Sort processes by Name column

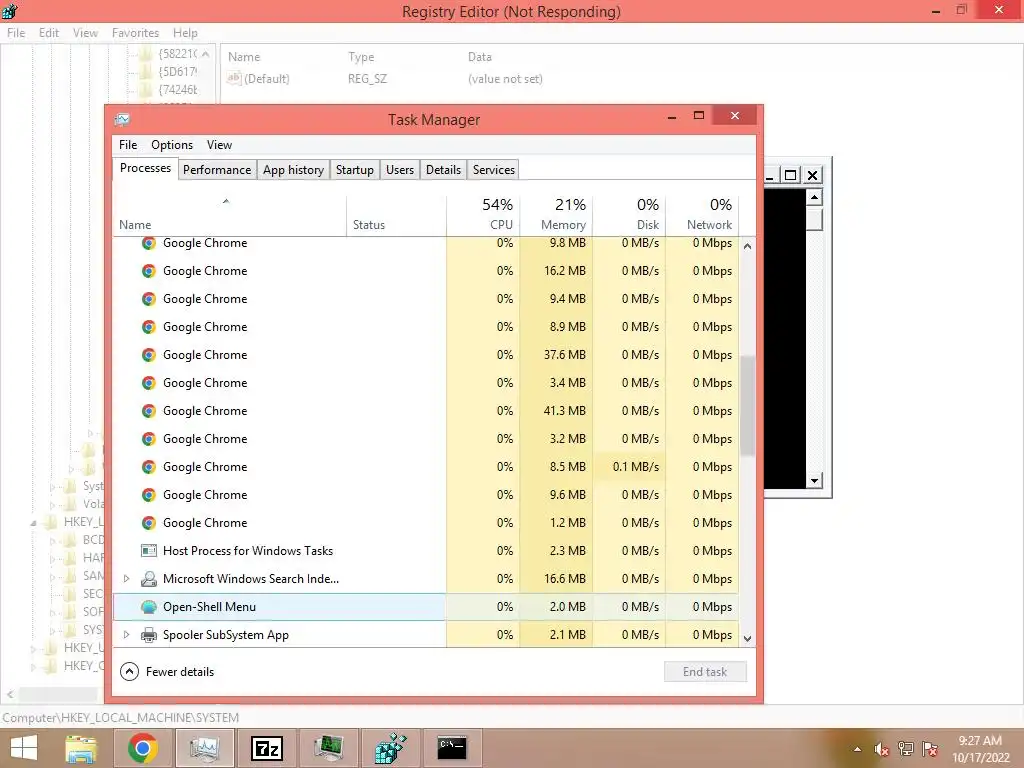click(x=229, y=216)
